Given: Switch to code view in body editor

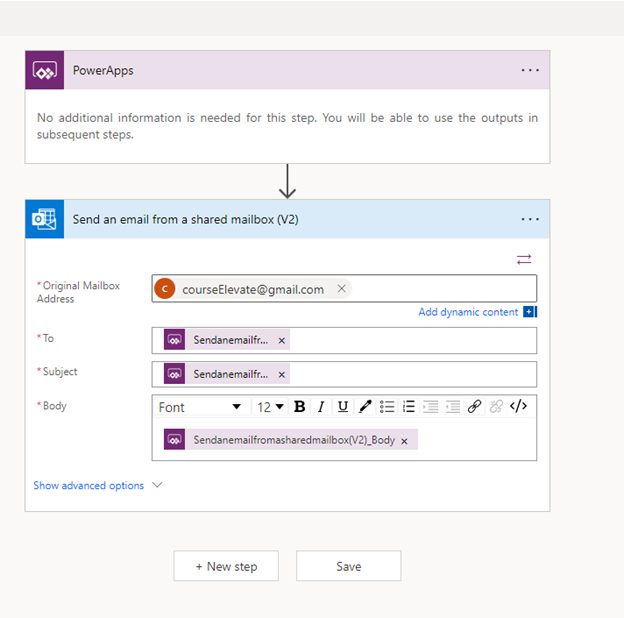Looking at the screenshot, I should (x=518, y=406).
